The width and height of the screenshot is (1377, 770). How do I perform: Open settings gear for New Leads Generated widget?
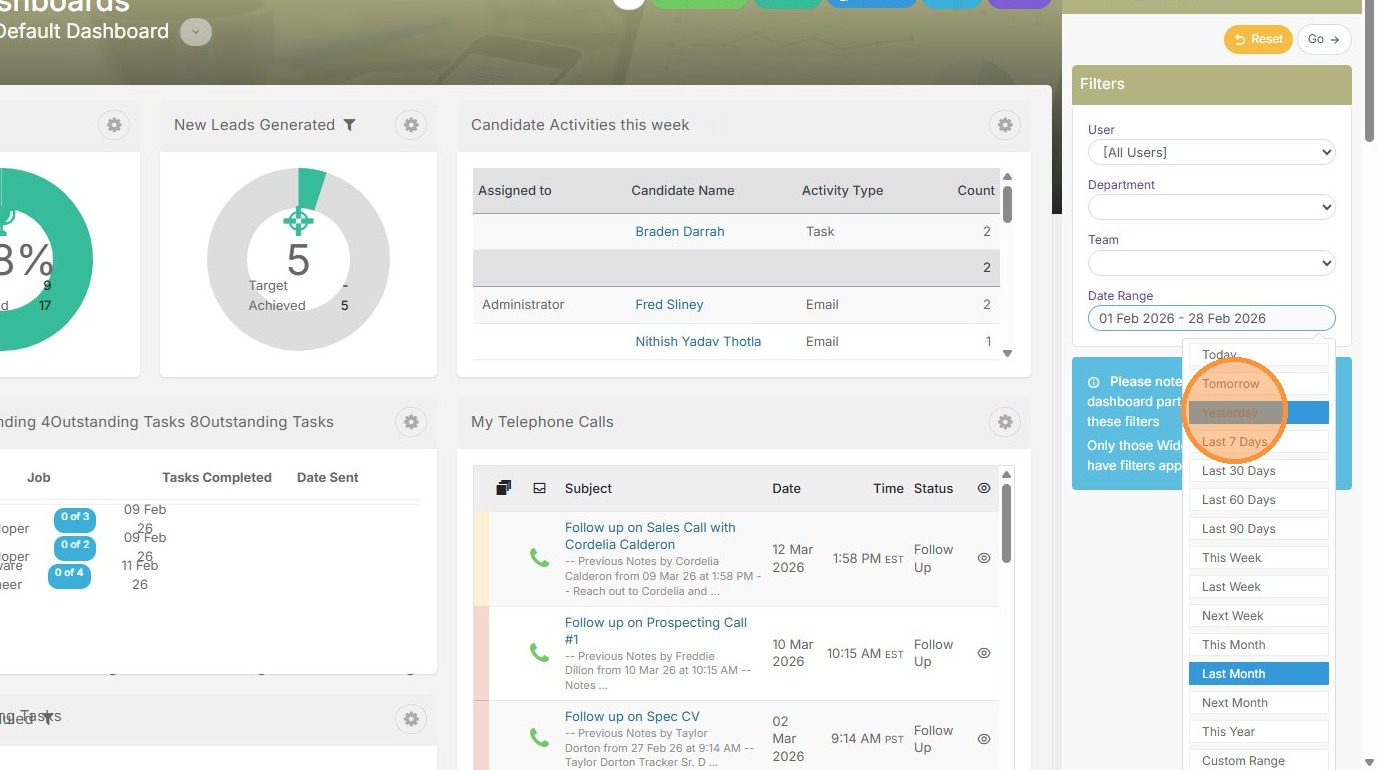pos(411,125)
